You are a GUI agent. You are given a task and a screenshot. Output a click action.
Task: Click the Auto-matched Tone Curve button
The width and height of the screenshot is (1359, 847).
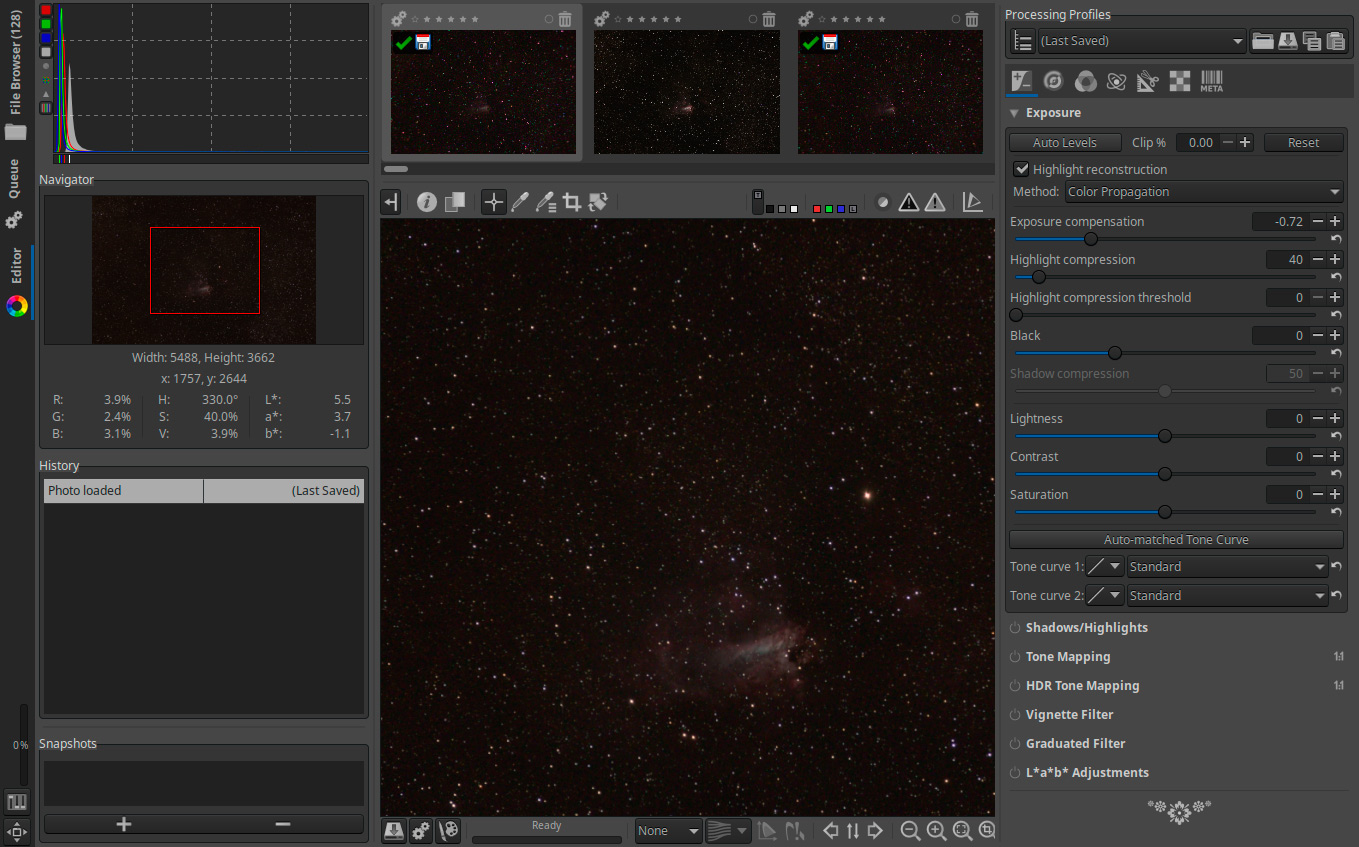point(1175,540)
